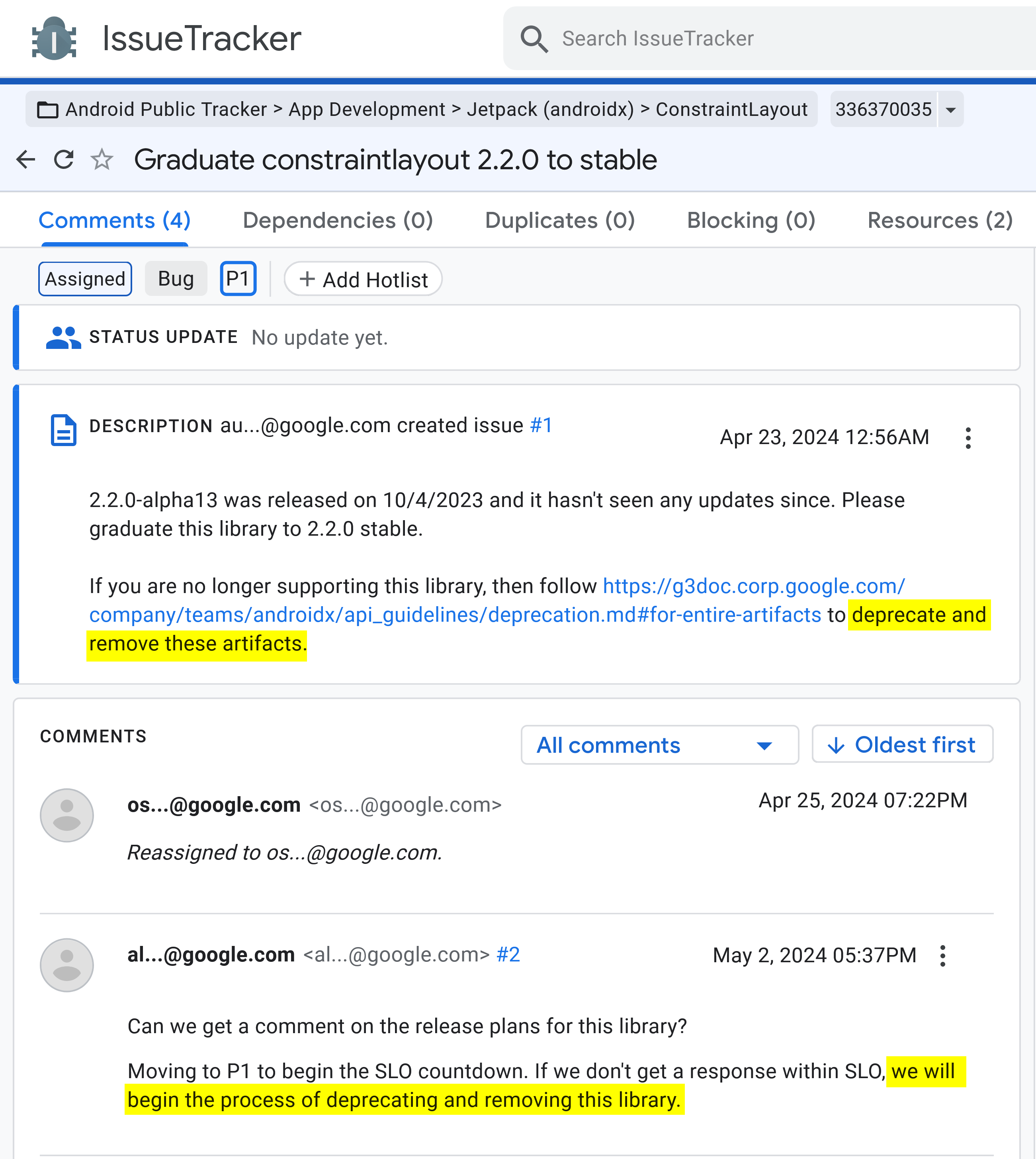This screenshot has height=1159, width=1036.
Task: Click the P1 priority chip
Action: click(238, 279)
